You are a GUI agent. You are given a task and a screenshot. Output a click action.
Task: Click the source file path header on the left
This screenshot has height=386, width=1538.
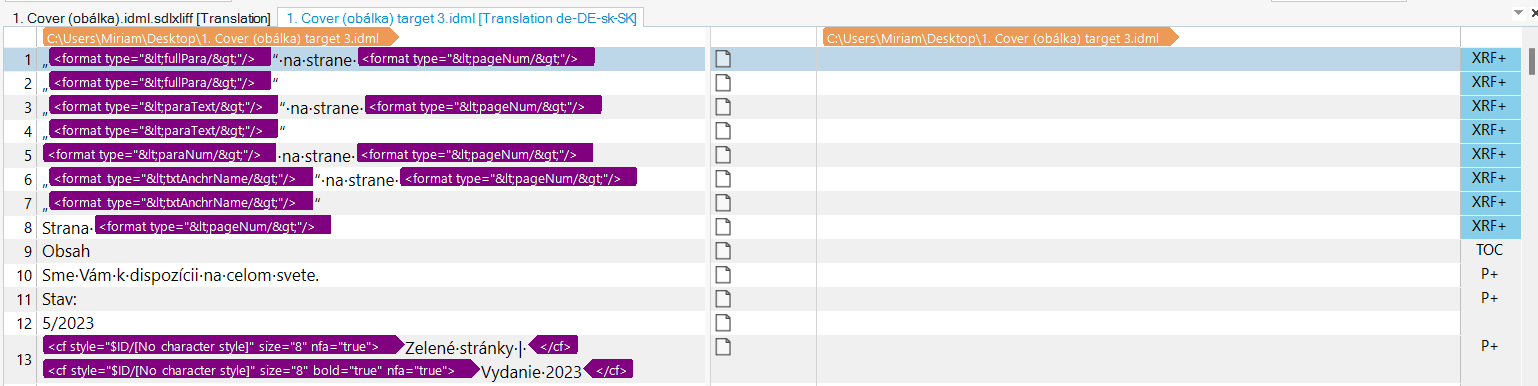[220, 38]
